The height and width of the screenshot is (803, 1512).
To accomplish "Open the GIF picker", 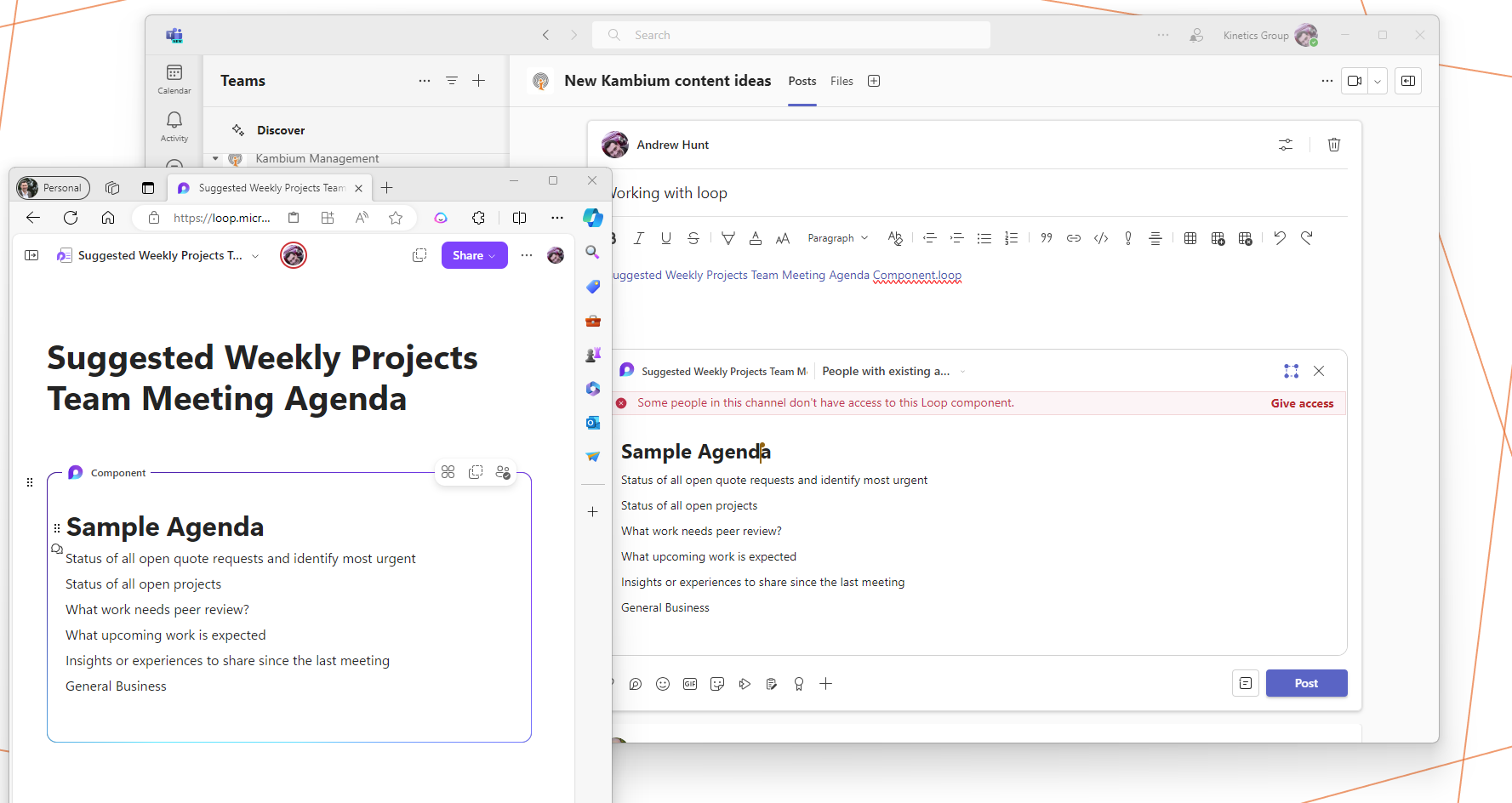I will [690, 684].
